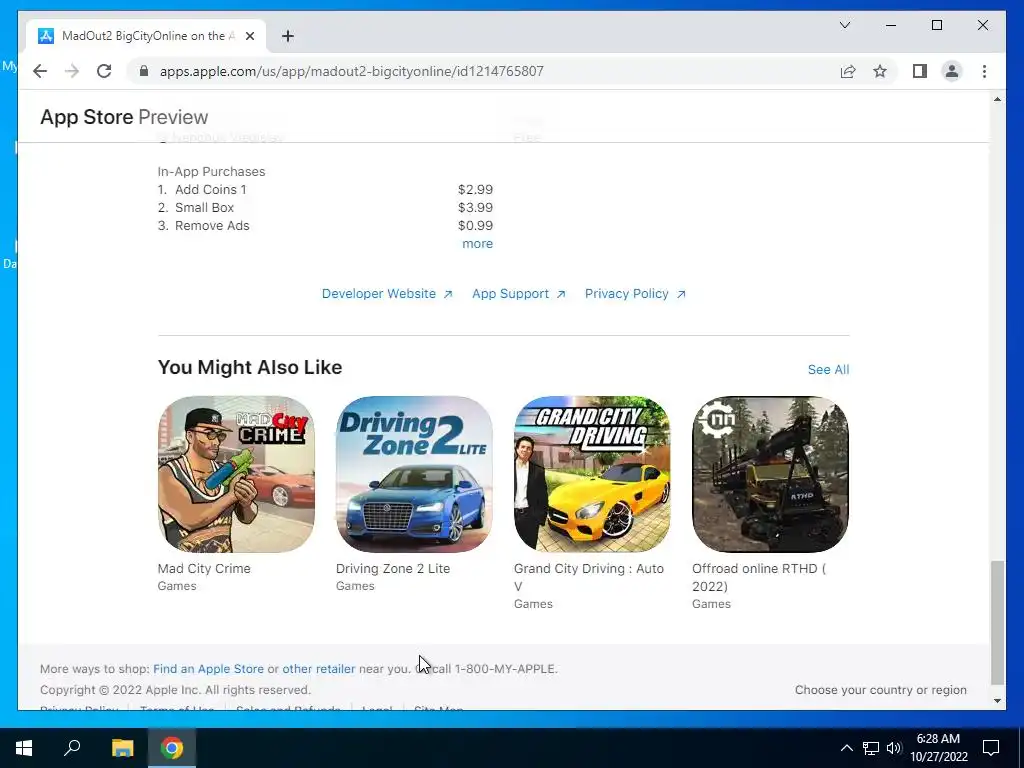Viewport: 1024px width, 768px height.
Task: Click the Small Box purchase row
Action: [x=325, y=208]
